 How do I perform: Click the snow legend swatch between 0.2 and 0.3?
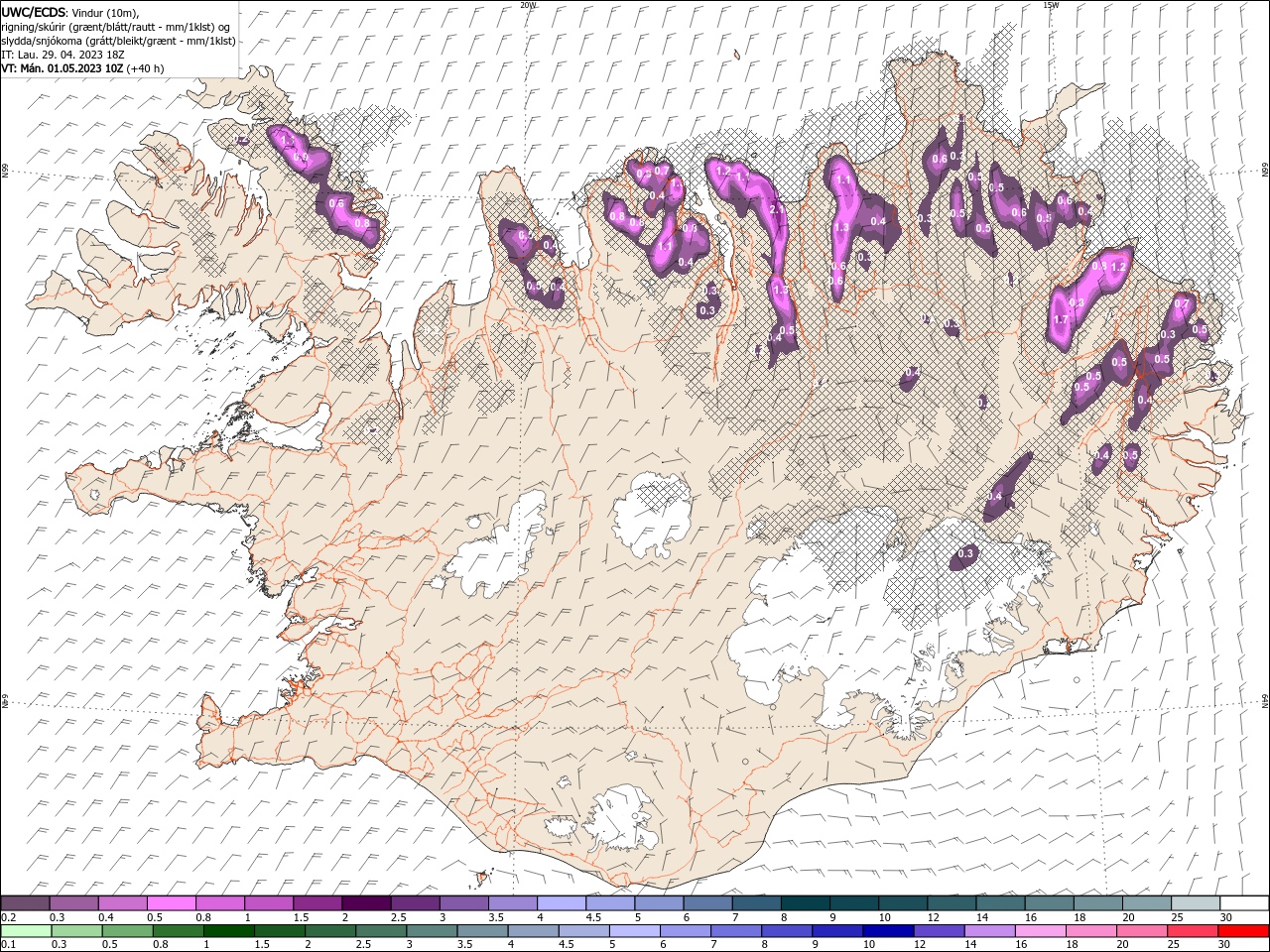[26, 903]
